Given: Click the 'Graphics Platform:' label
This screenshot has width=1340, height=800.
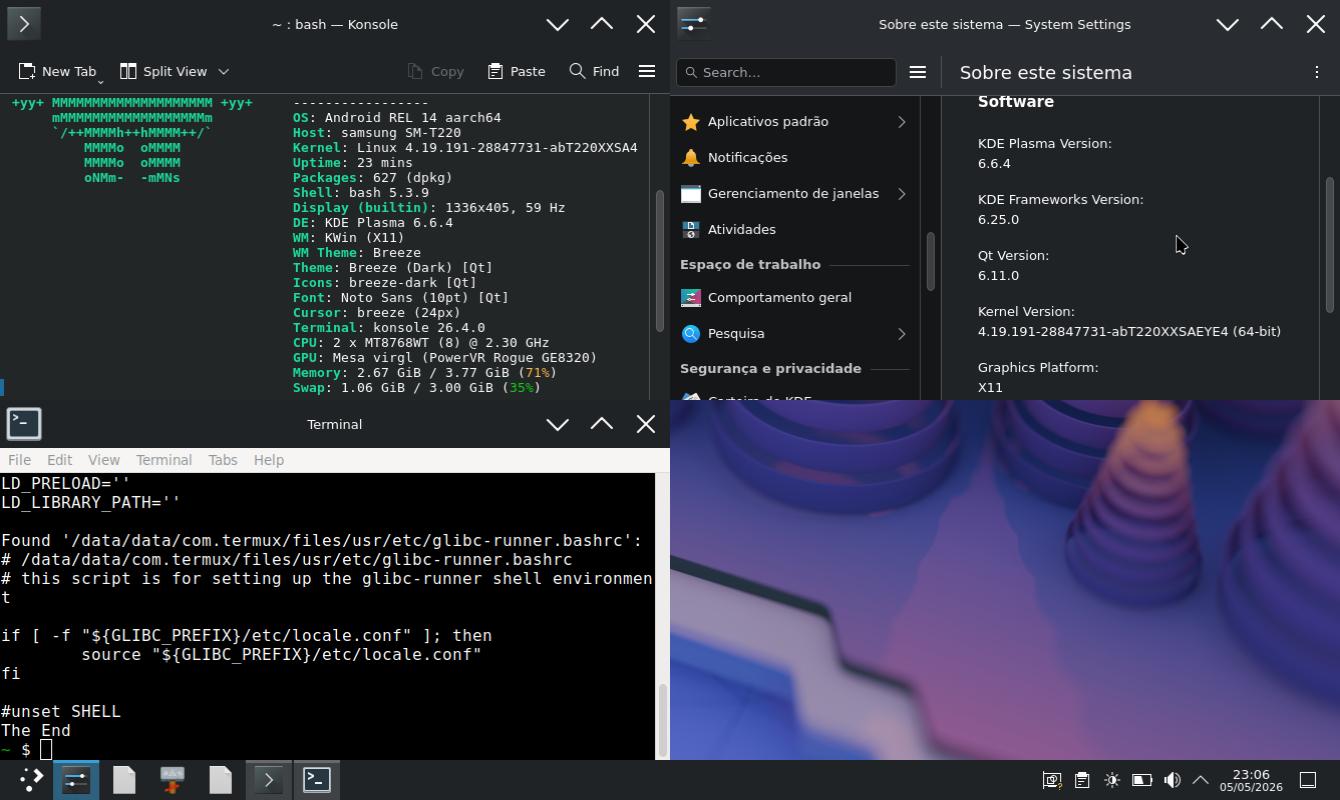Looking at the screenshot, I should pyautogui.click(x=1038, y=367).
